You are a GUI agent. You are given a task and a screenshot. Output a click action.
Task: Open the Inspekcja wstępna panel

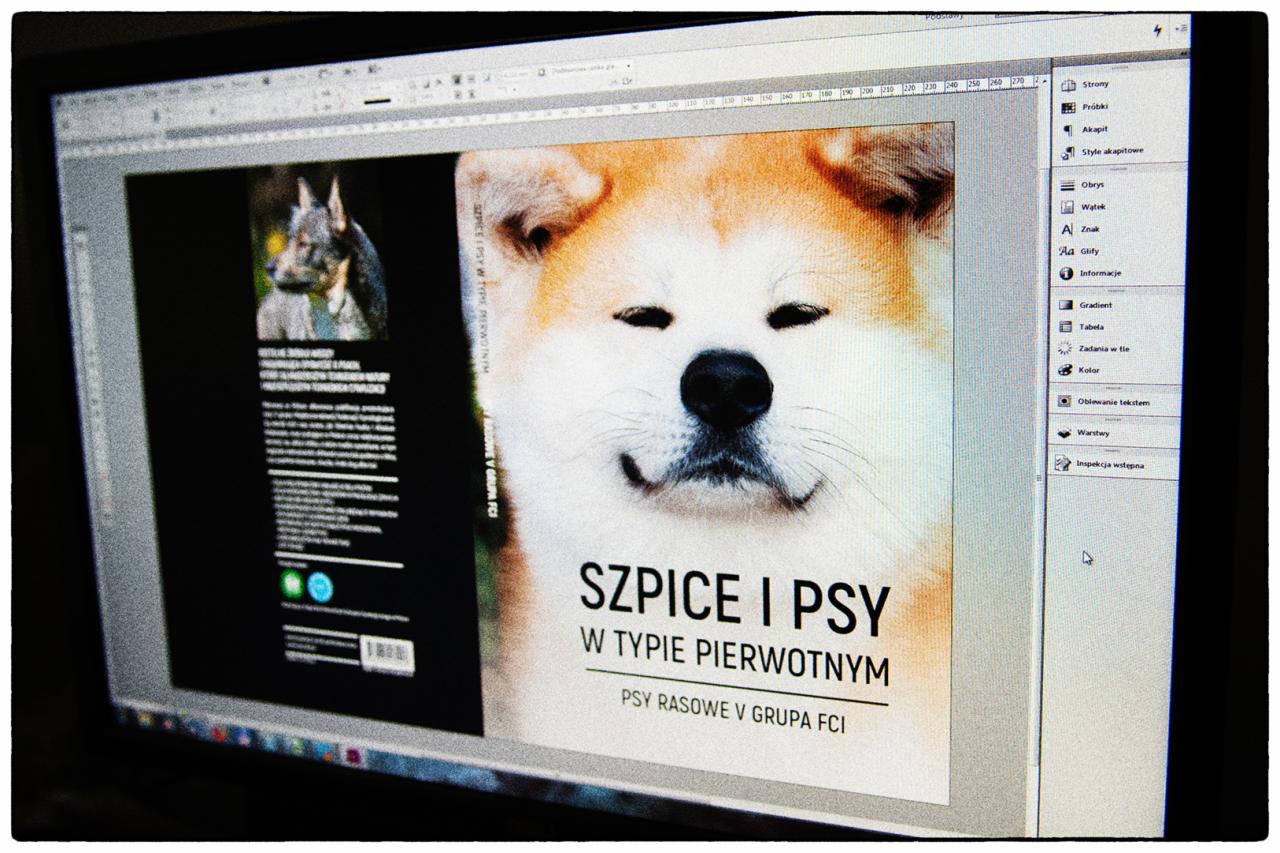[1113, 464]
